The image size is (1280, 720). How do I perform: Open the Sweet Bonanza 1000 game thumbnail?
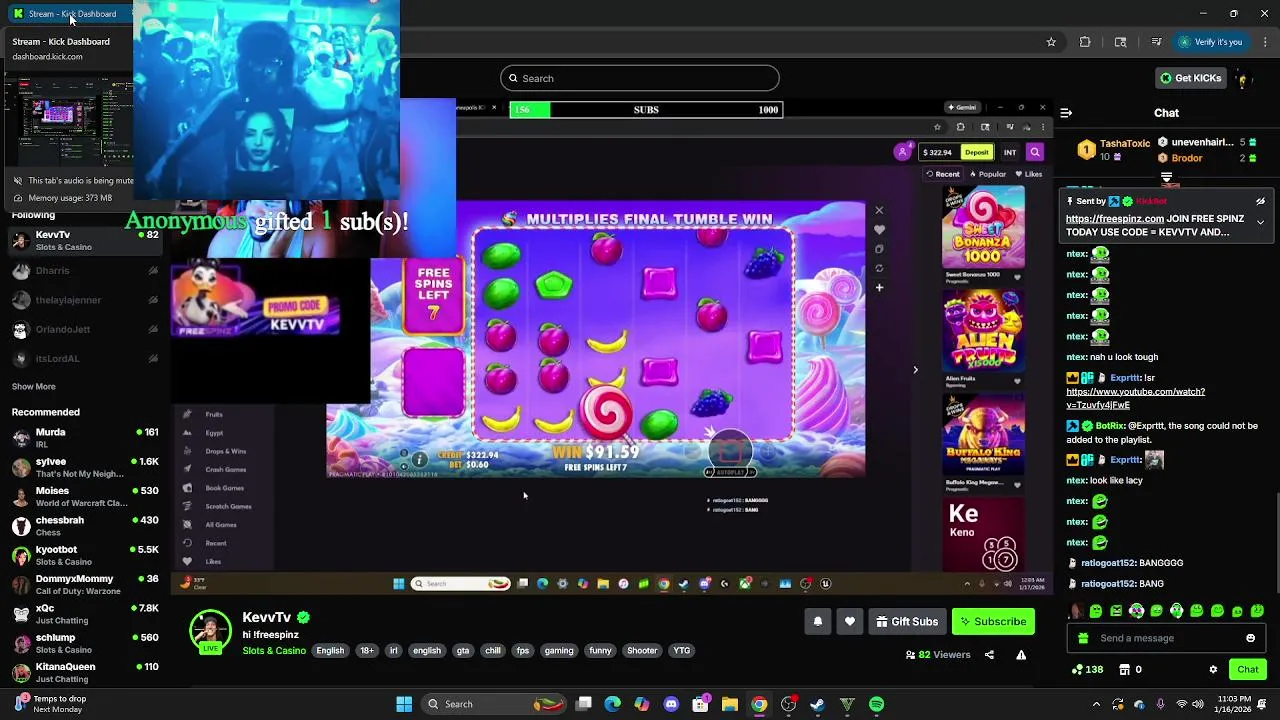click(x=983, y=227)
